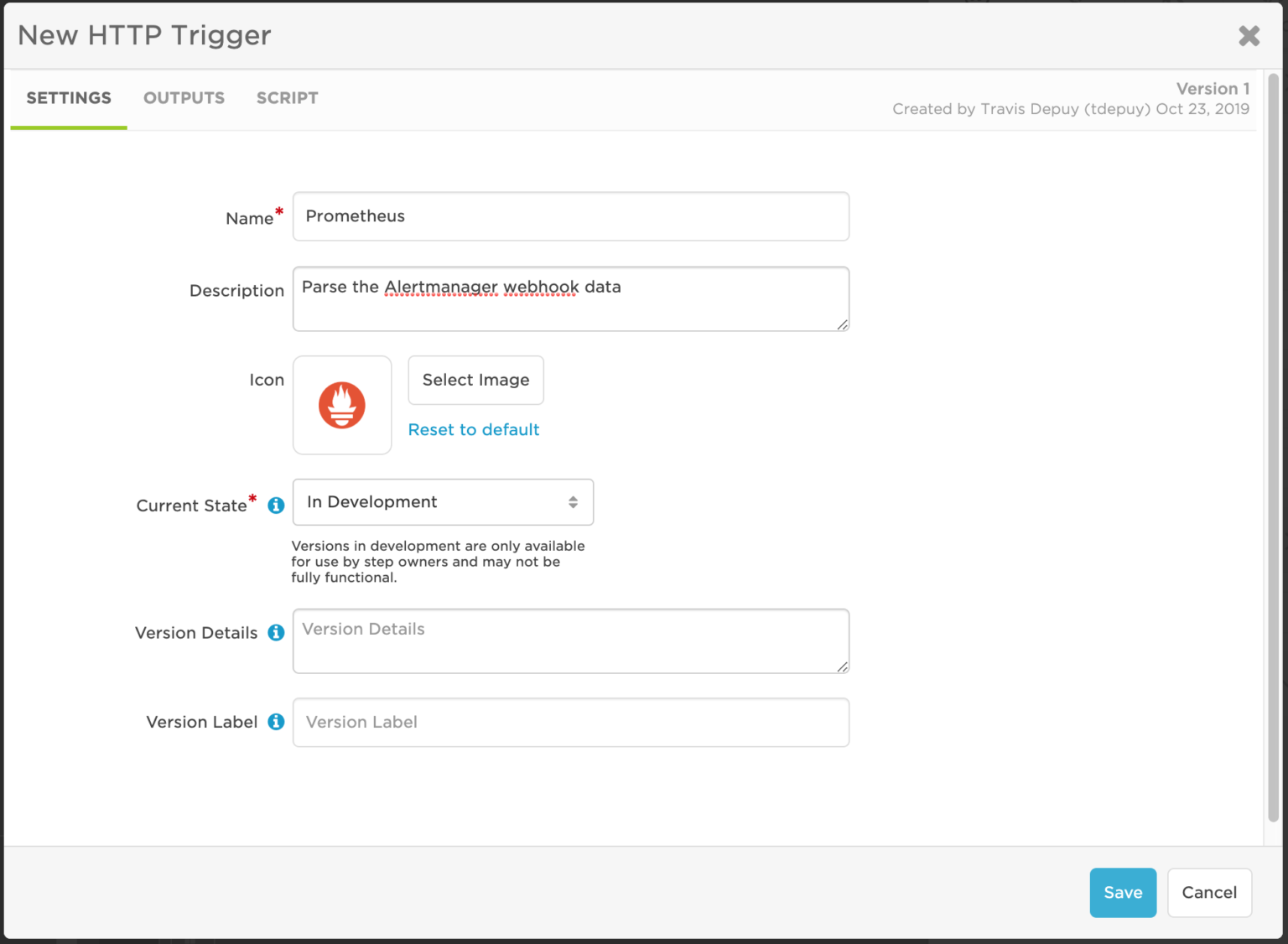Save the HTTP trigger
This screenshot has height=944, width=1288.
[1123, 892]
